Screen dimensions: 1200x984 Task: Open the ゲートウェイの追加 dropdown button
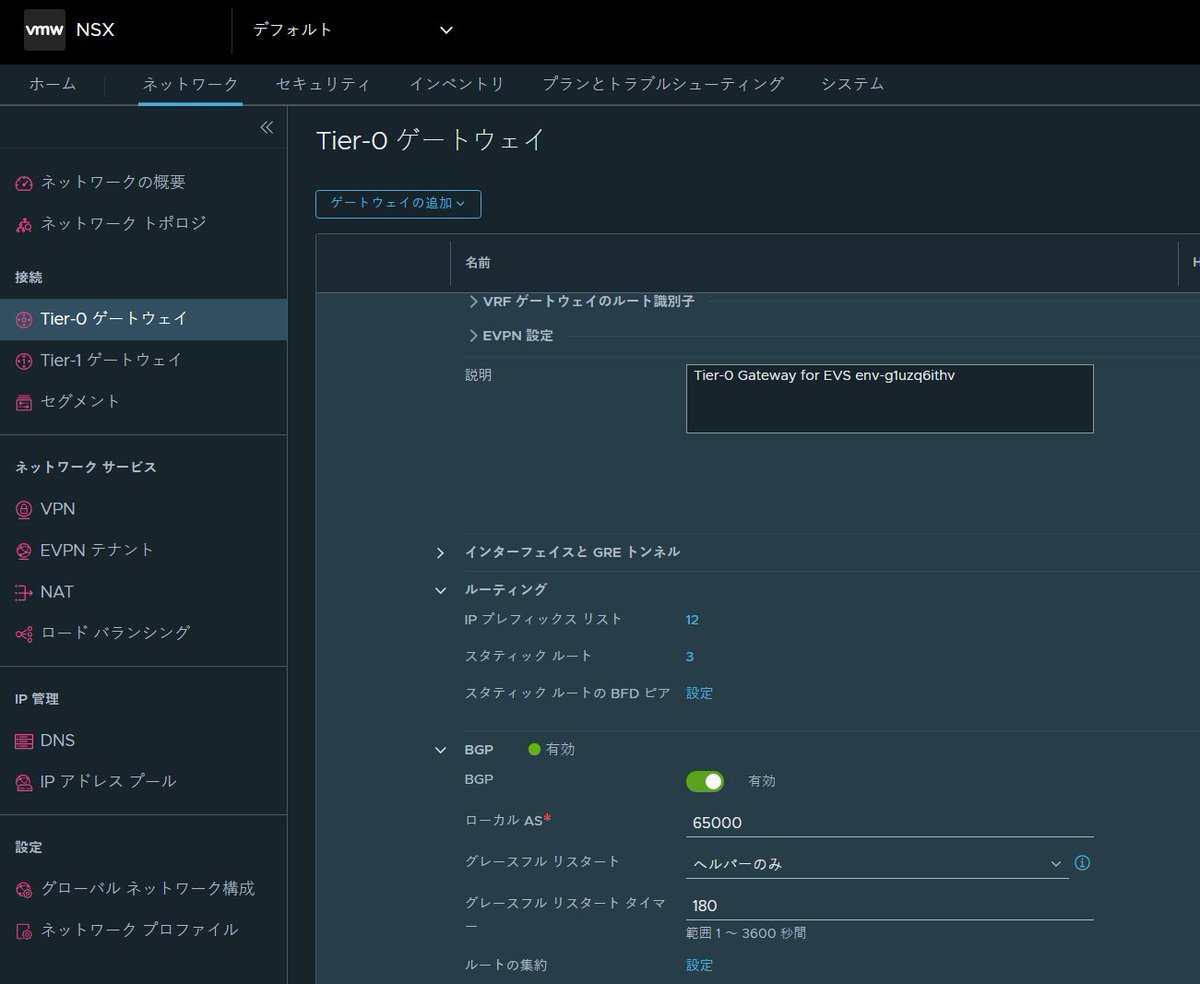(398, 204)
